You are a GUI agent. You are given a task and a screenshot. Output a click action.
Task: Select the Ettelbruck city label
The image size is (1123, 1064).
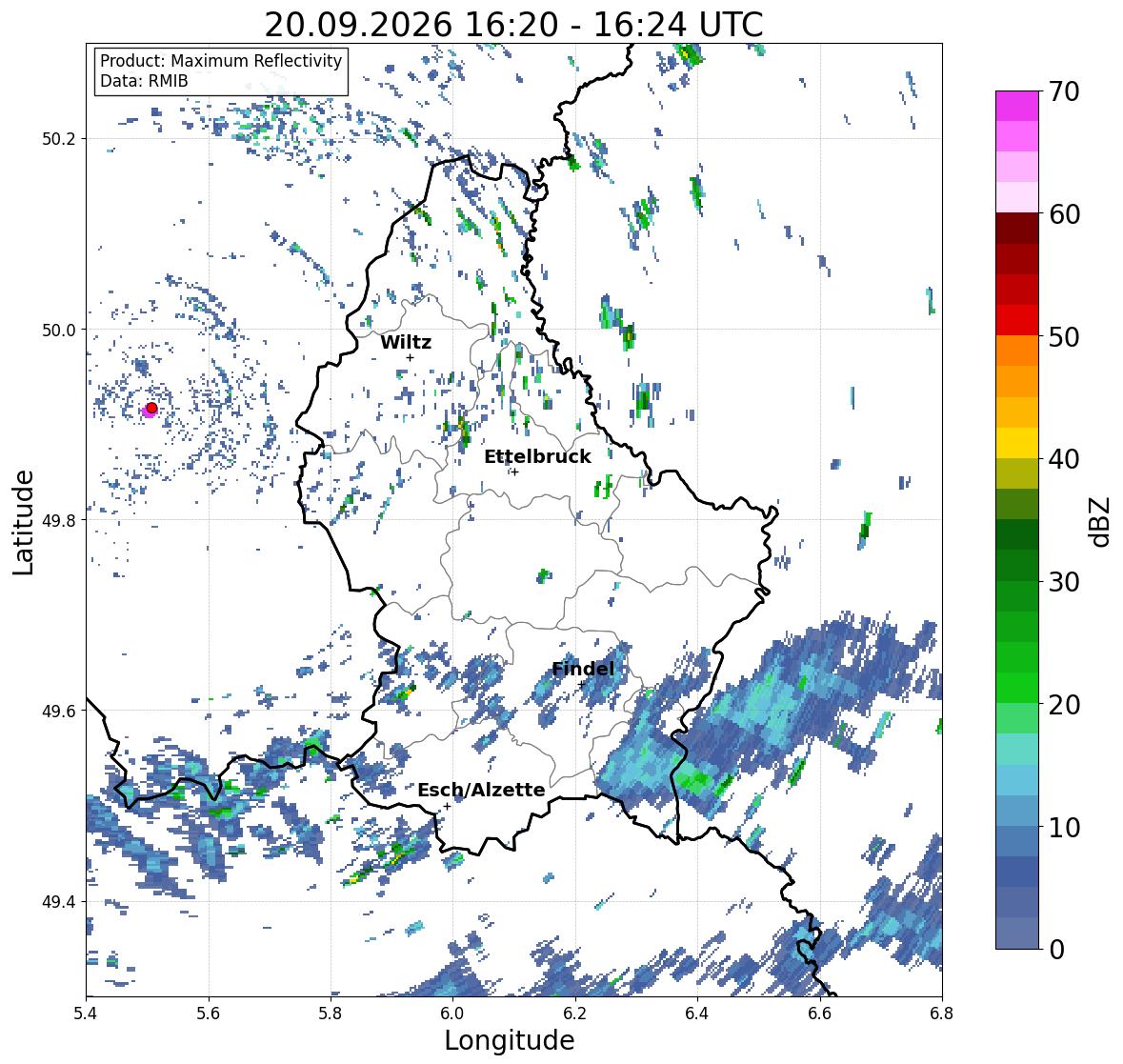pyautogui.click(x=537, y=456)
